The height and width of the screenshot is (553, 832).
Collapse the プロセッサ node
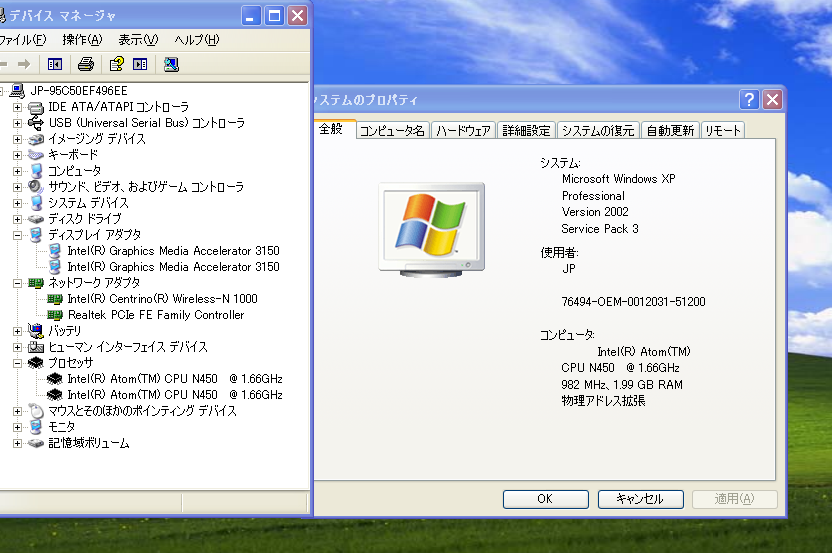pyautogui.click(x=18, y=362)
